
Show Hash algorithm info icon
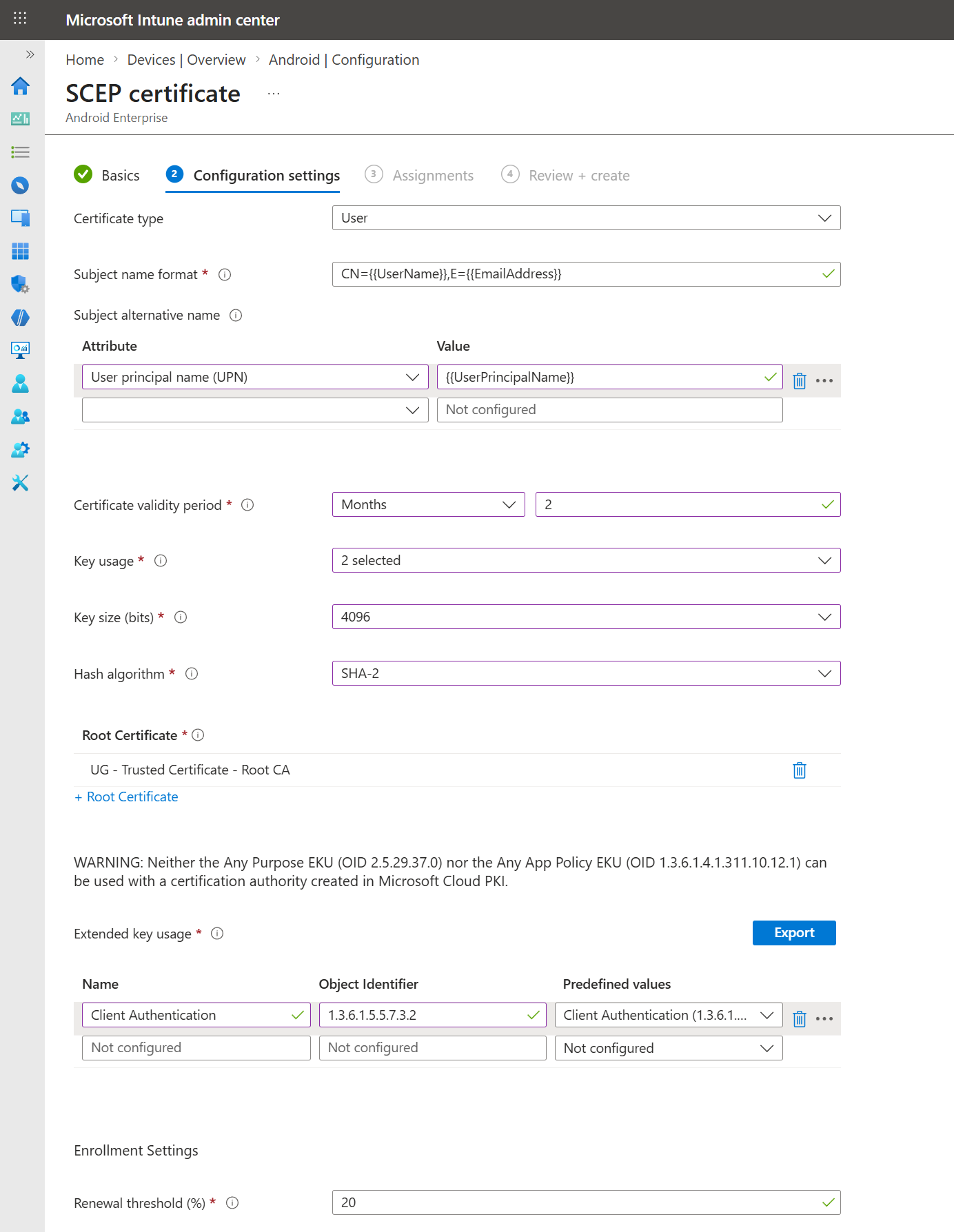pyautogui.click(x=192, y=674)
